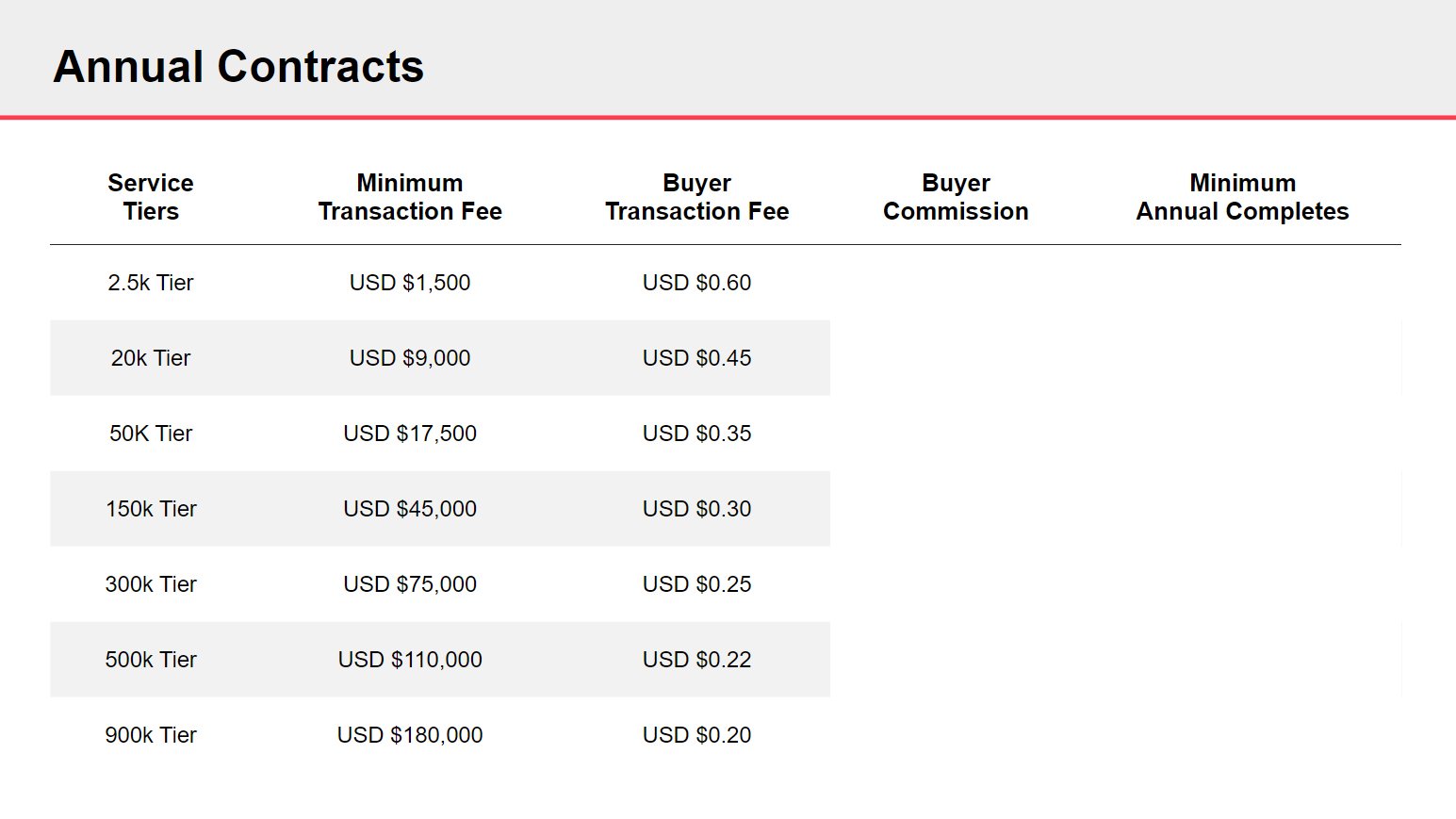Select the Minimum Annual Completes header
This screenshot has width=1456, height=819.
click(x=1242, y=197)
